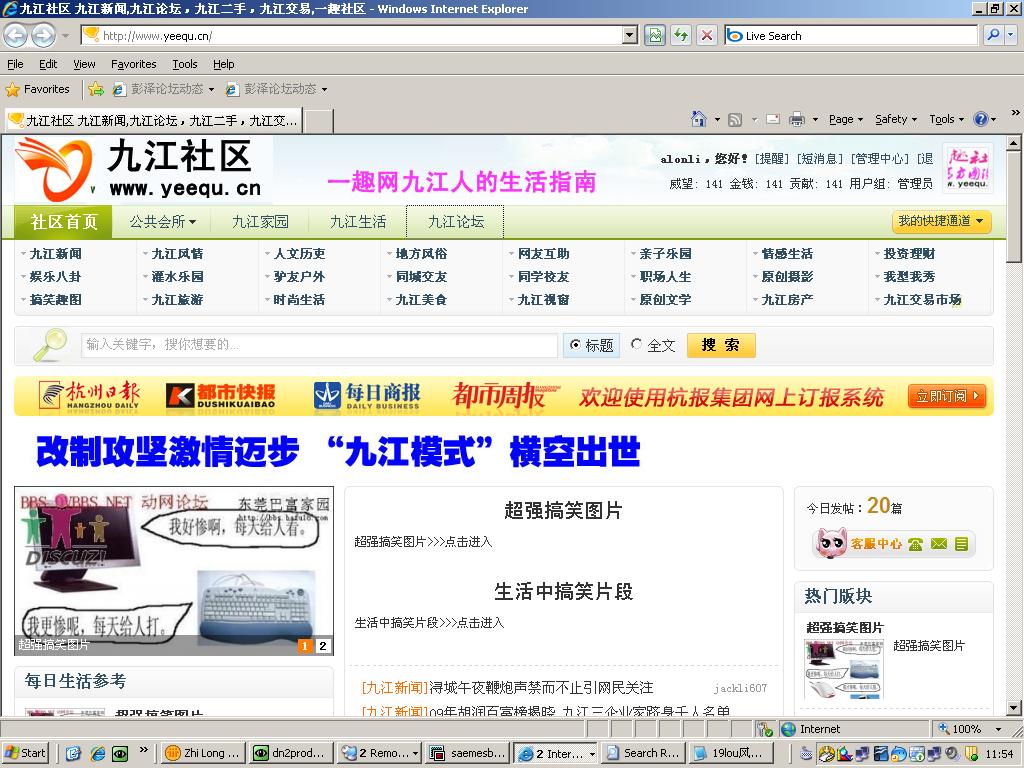Select the 标题 radio button
The image size is (1024, 768).
point(575,345)
